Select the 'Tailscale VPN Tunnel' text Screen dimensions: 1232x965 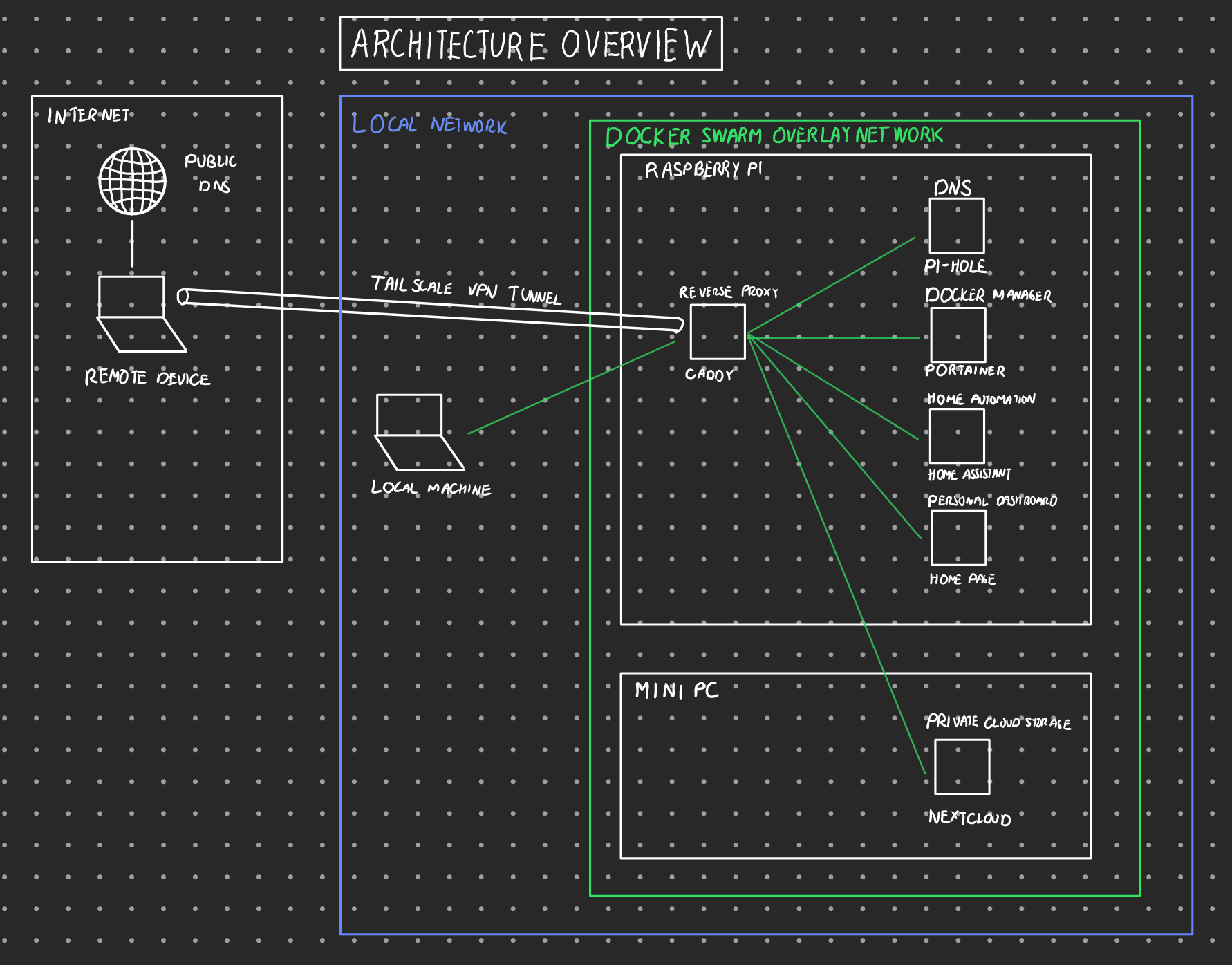click(x=466, y=289)
